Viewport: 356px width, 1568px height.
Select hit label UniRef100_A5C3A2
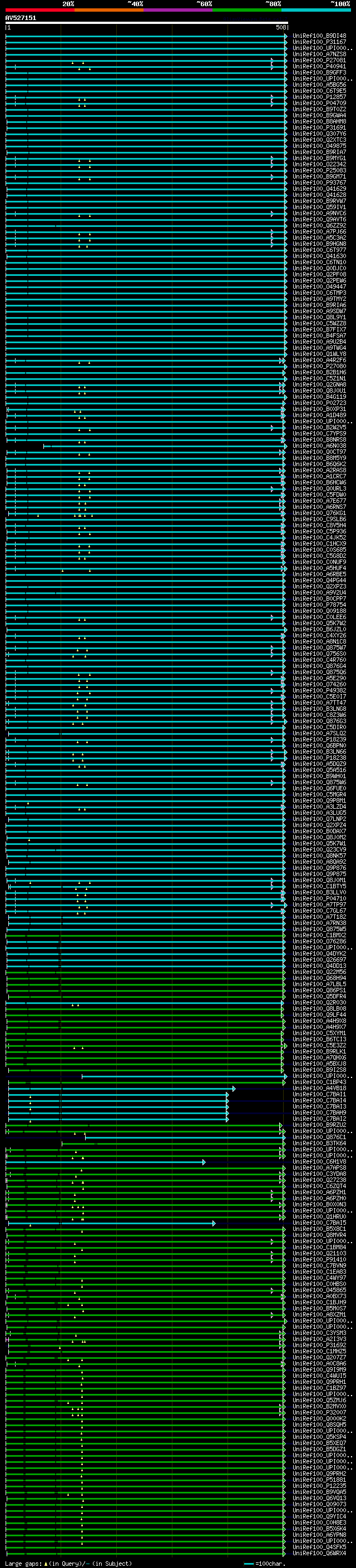pos(319,238)
